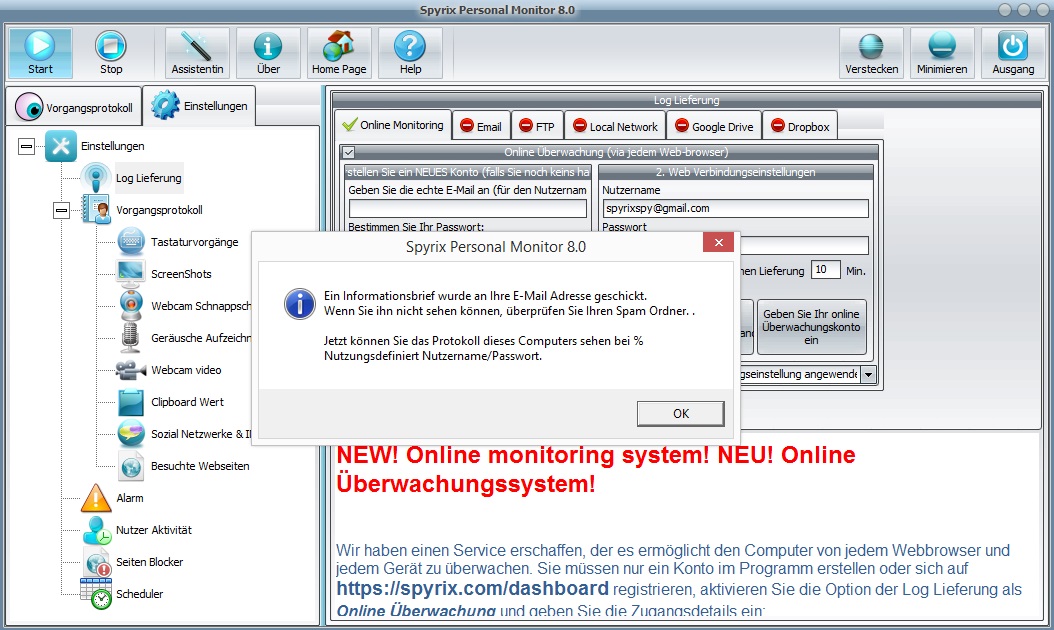The image size is (1054, 630).
Task: Click the new account E-Mail input field
Action: (x=467, y=208)
